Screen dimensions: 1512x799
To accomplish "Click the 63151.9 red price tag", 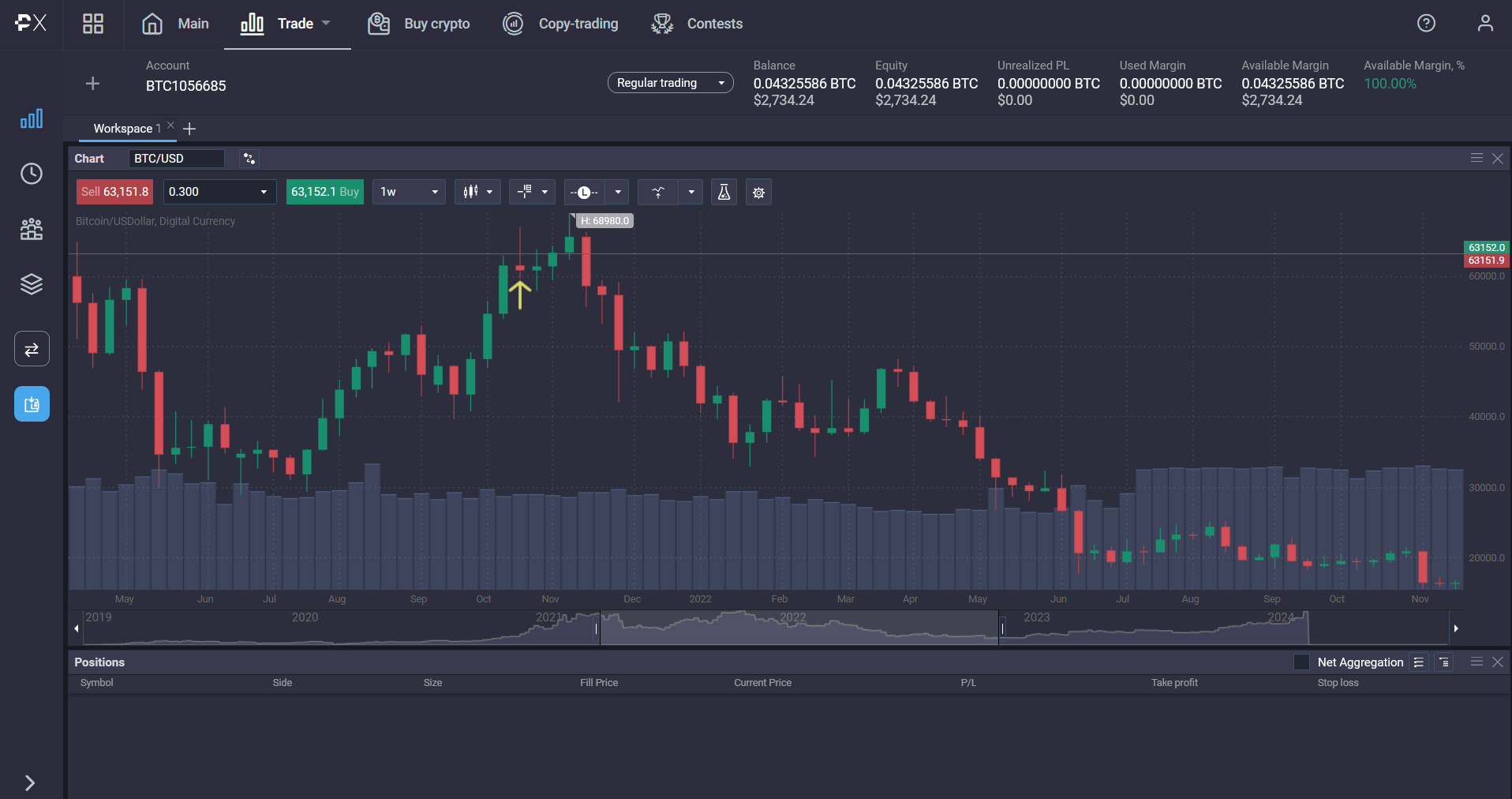I will [x=1487, y=260].
